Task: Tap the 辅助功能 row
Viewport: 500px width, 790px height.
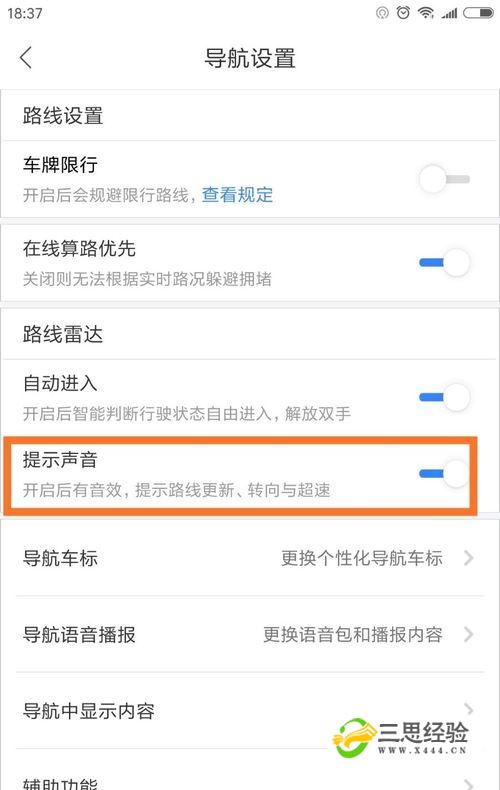Action: (x=250, y=776)
